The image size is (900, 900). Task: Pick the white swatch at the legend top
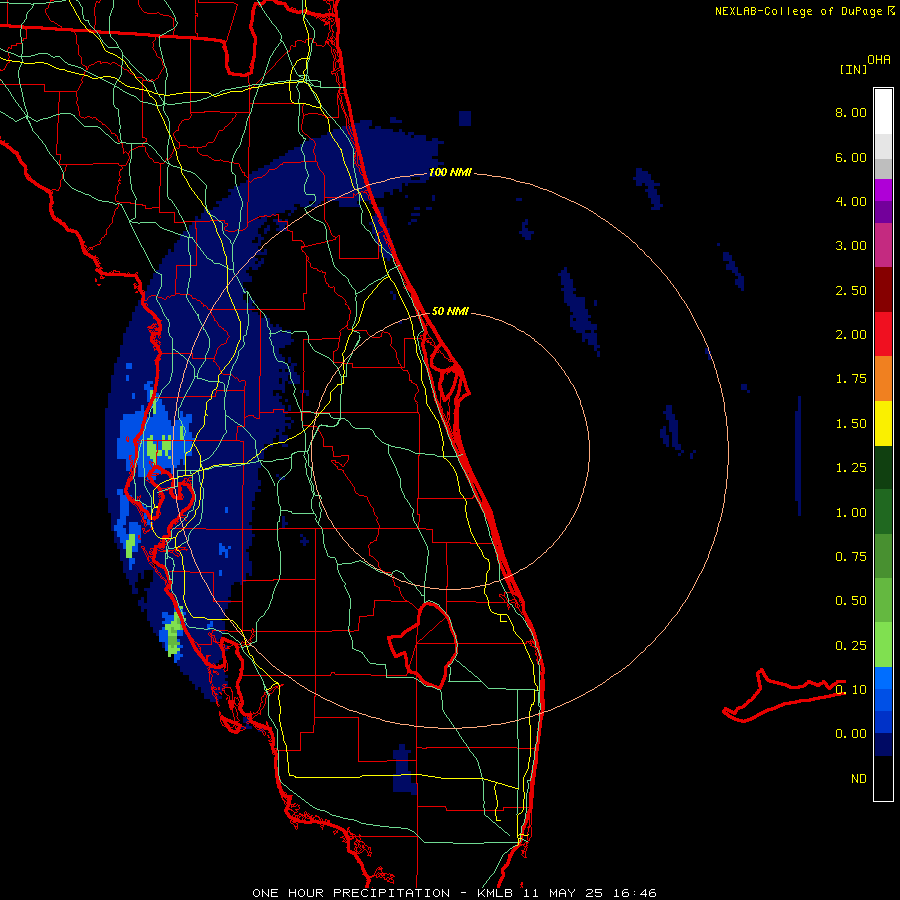(x=883, y=111)
